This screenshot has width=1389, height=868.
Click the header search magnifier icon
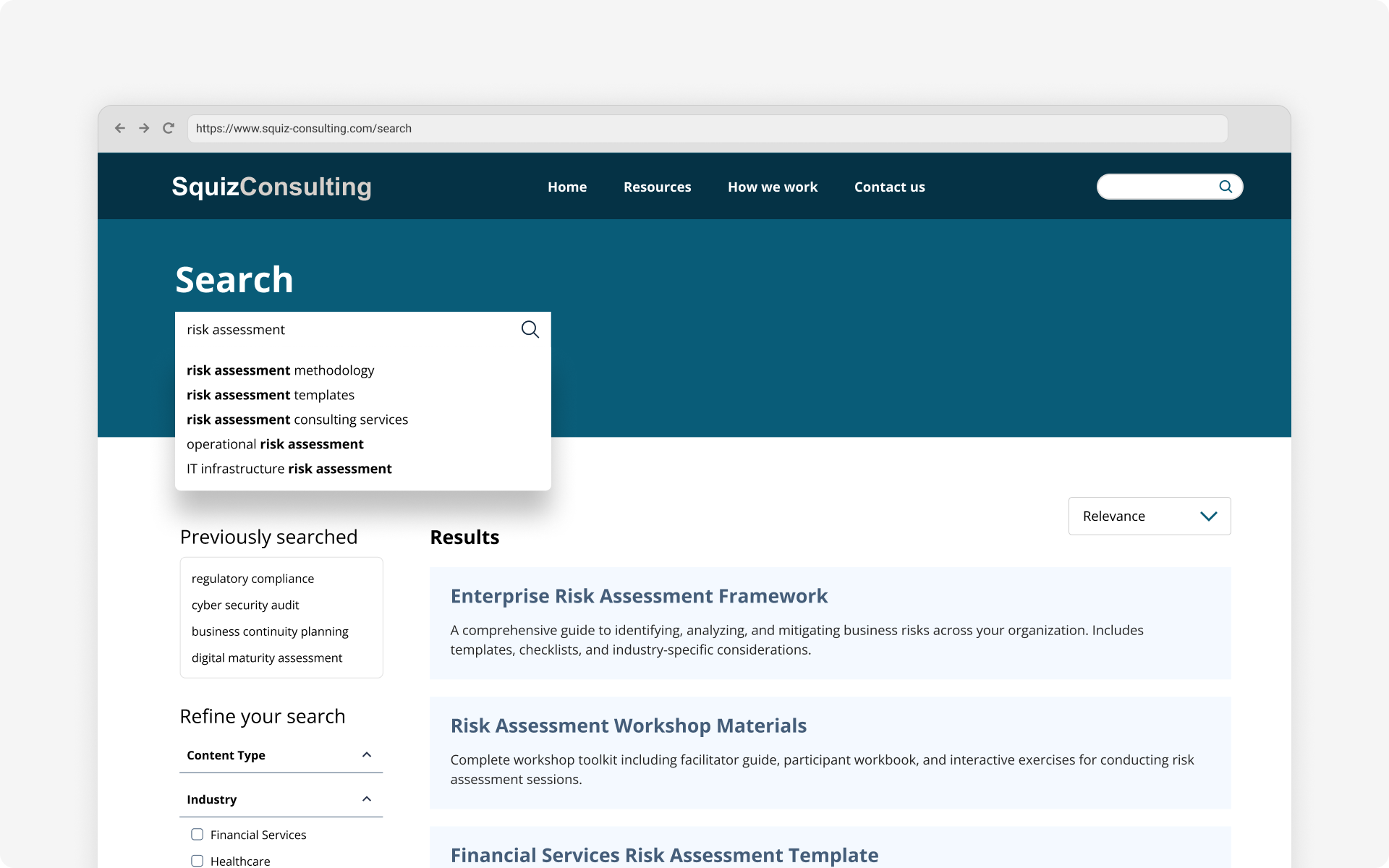[1226, 187]
